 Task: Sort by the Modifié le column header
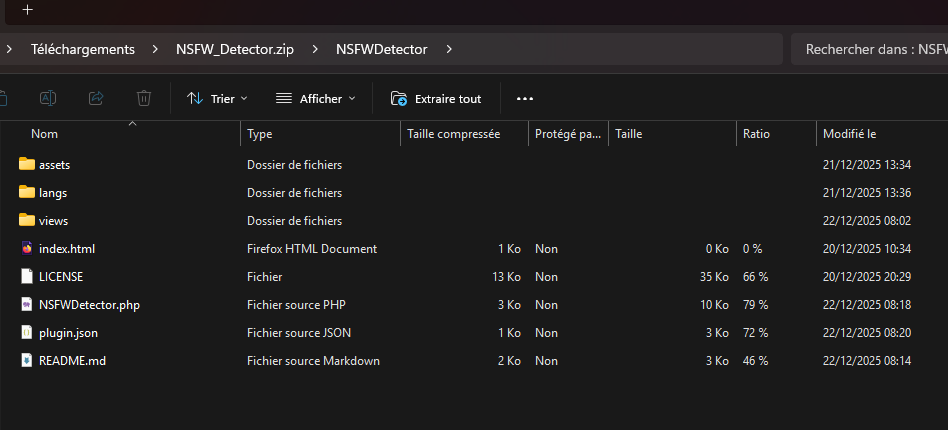849,133
